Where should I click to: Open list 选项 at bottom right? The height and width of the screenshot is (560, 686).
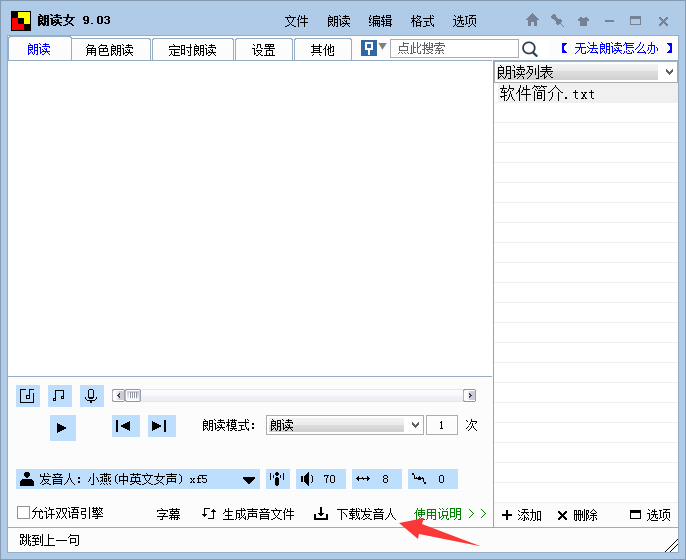pos(650,515)
